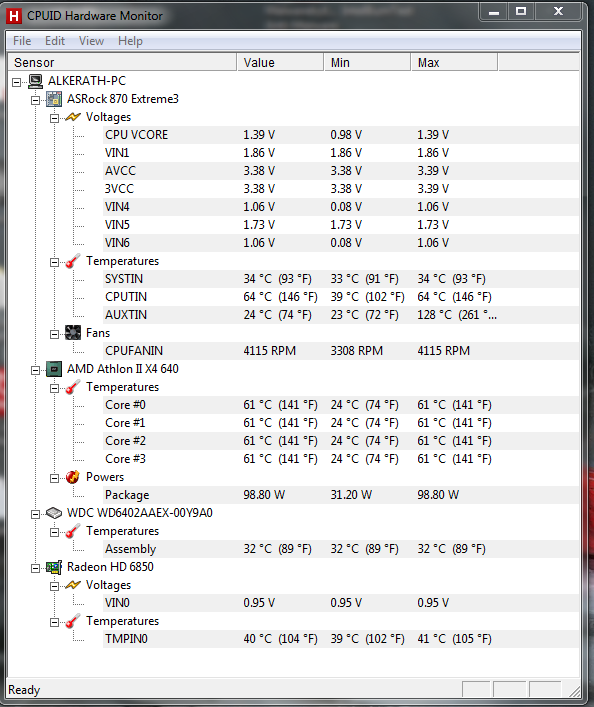Viewport: 594px width, 707px height.
Task: Collapse the ALKERATH-PC root node
Action: (x=17, y=82)
